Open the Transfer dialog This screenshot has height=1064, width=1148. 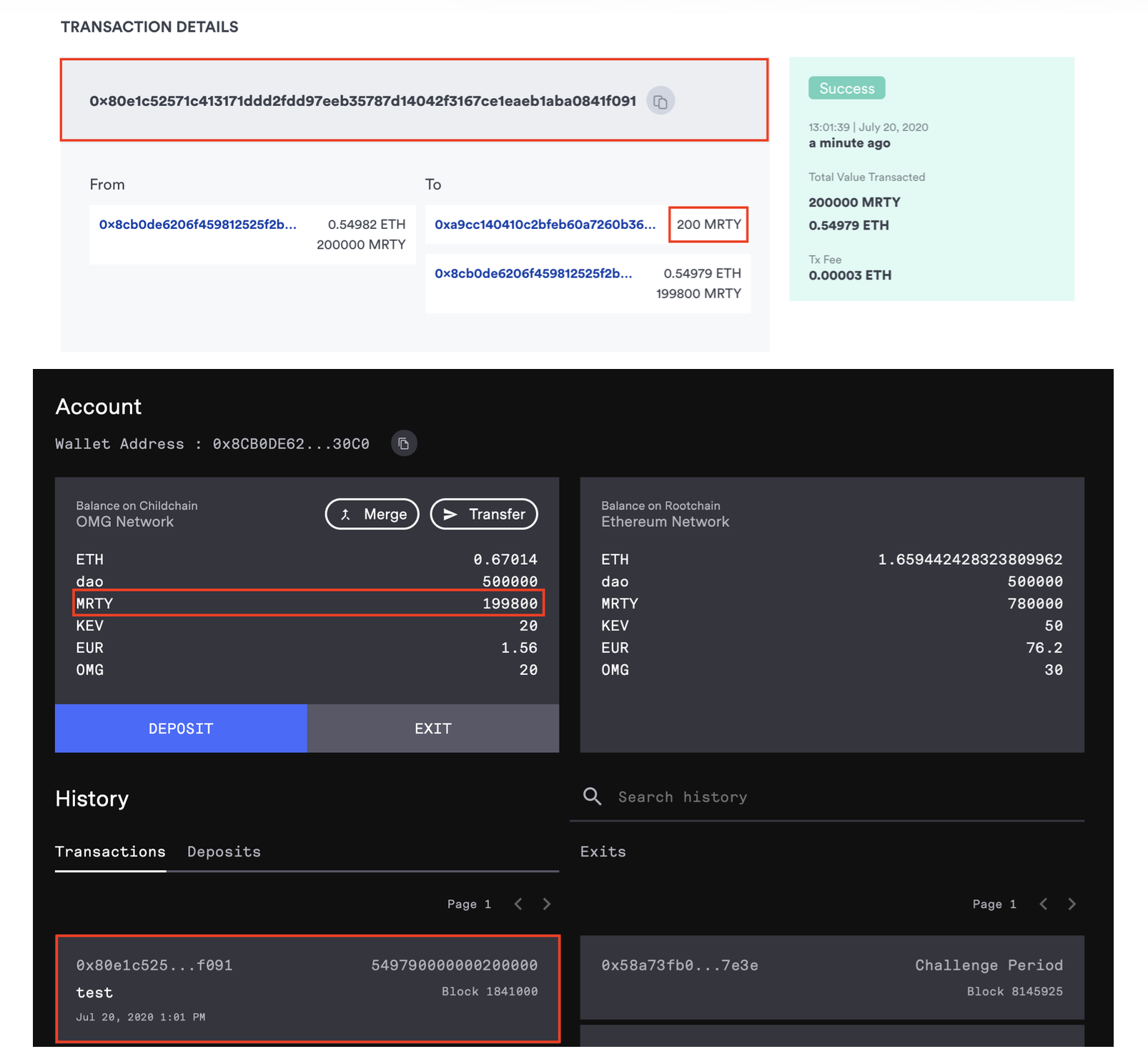pos(484,514)
